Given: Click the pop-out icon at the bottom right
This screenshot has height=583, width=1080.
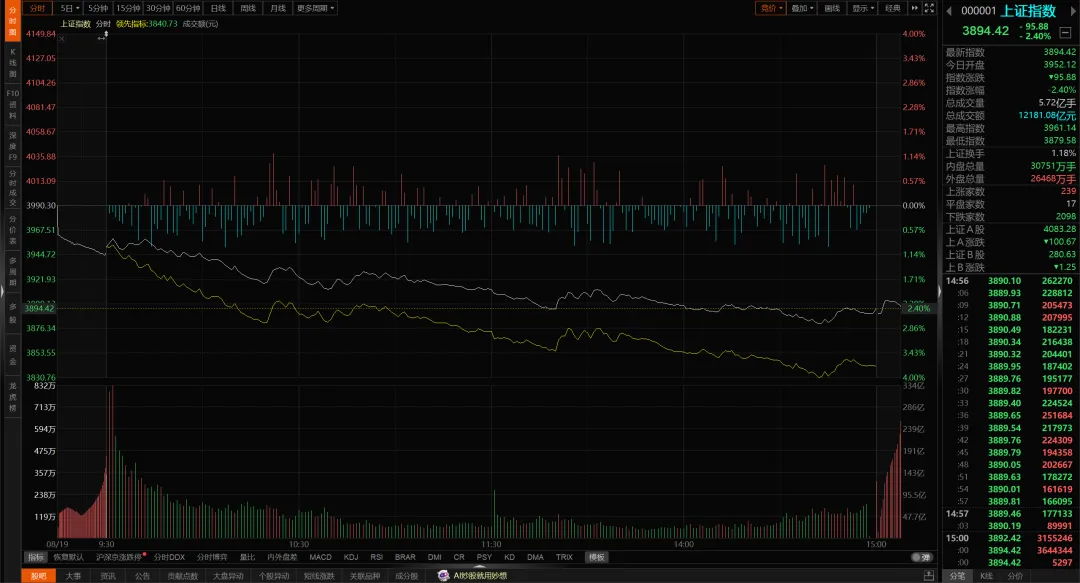Looking at the screenshot, I should pyautogui.click(x=928, y=575).
